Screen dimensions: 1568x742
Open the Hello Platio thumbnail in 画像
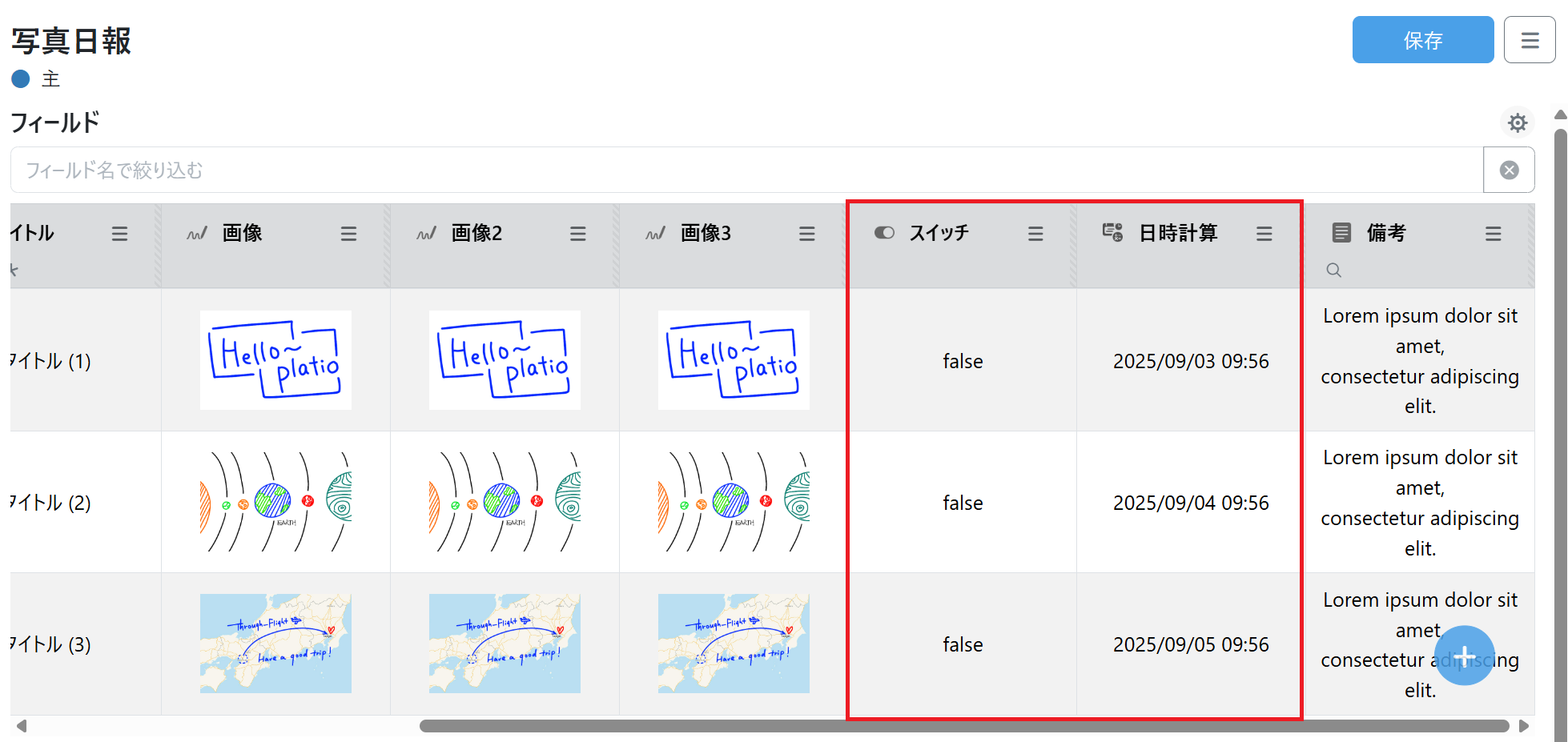(x=275, y=360)
